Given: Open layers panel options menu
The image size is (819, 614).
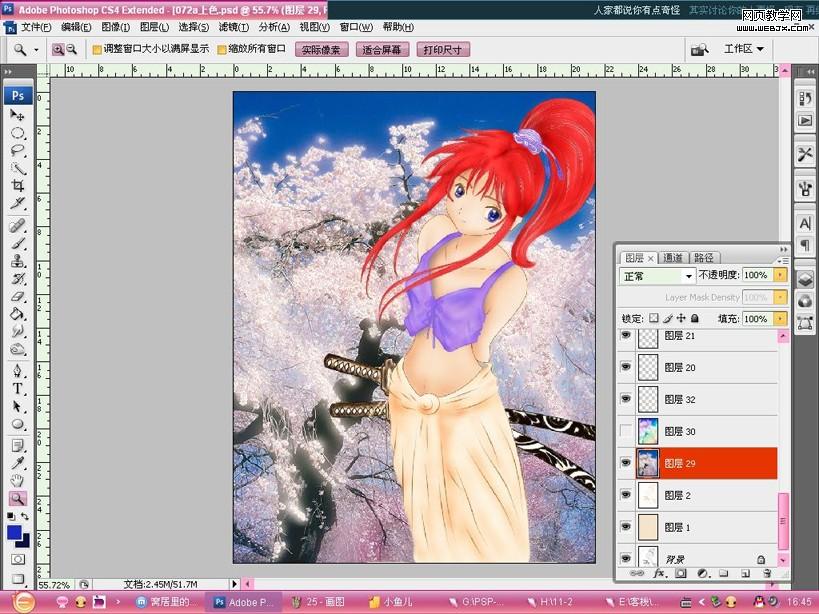Looking at the screenshot, I should tap(783, 260).
